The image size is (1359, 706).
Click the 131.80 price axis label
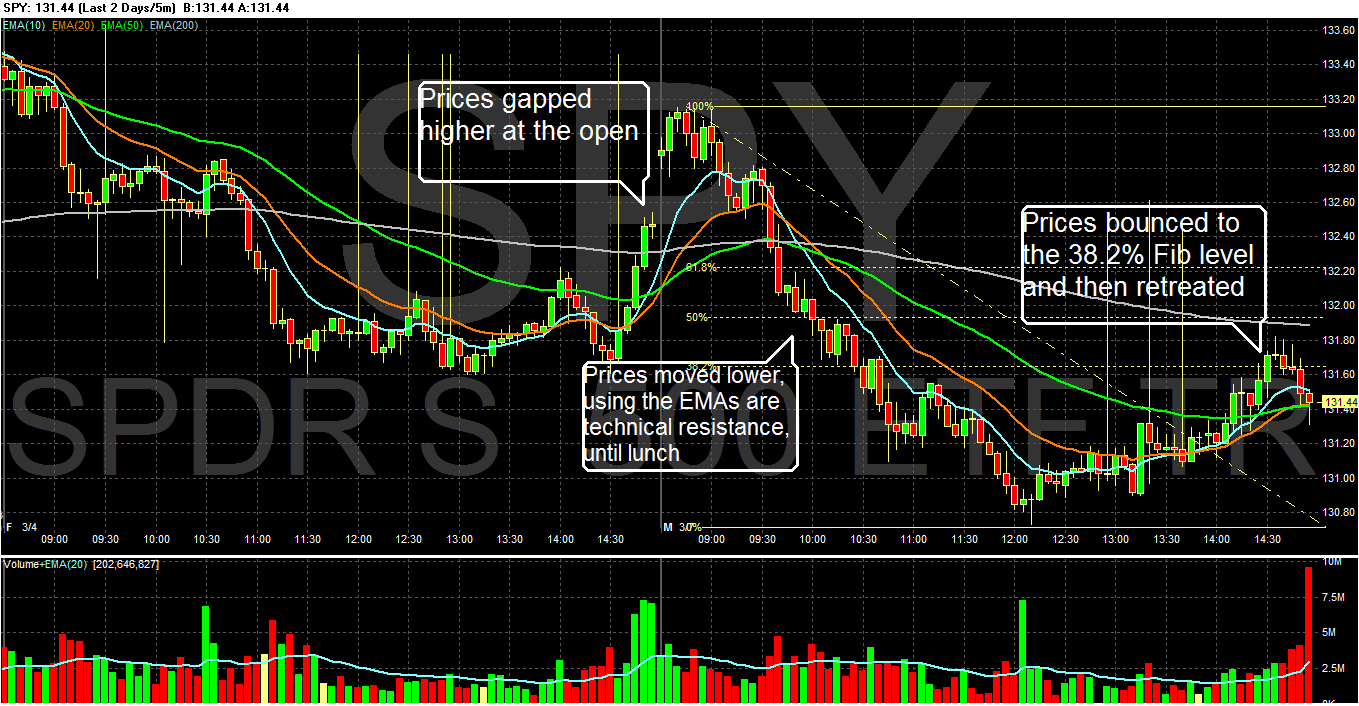coord(1338,340)
